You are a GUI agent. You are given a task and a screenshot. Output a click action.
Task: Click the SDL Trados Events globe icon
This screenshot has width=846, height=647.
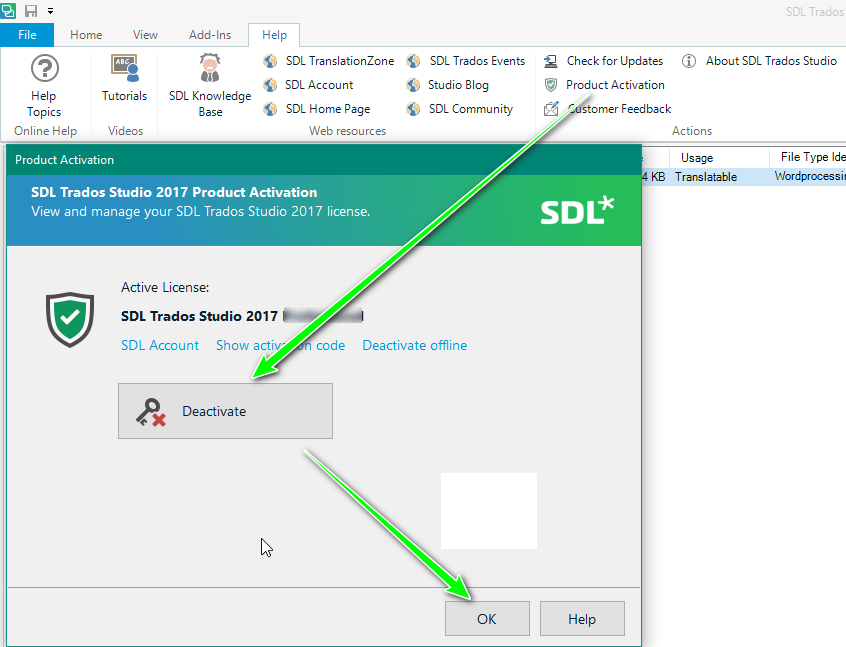pos(414,61)
